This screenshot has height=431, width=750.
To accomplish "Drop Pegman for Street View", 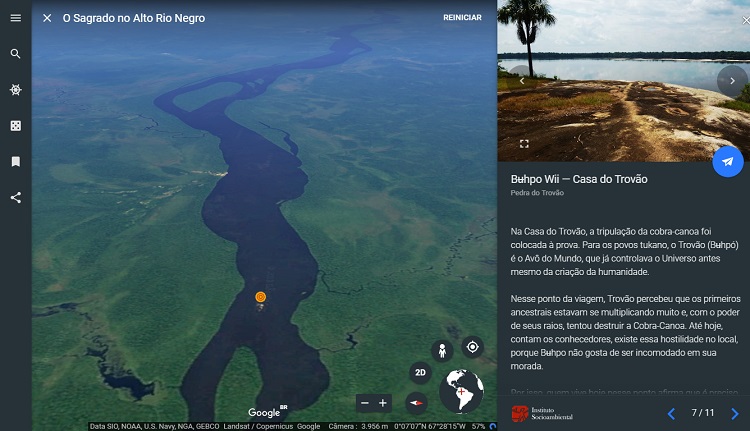I will pos(442,350).
